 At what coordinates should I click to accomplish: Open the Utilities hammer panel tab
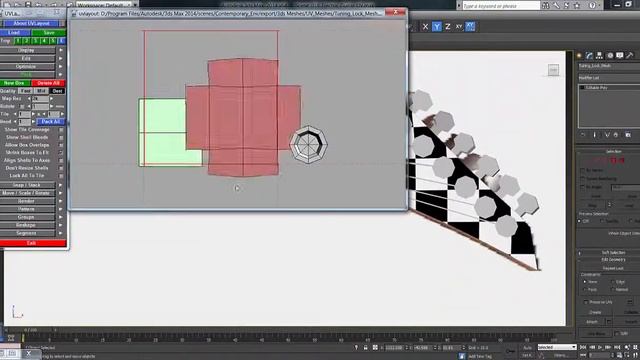(630, 56)
